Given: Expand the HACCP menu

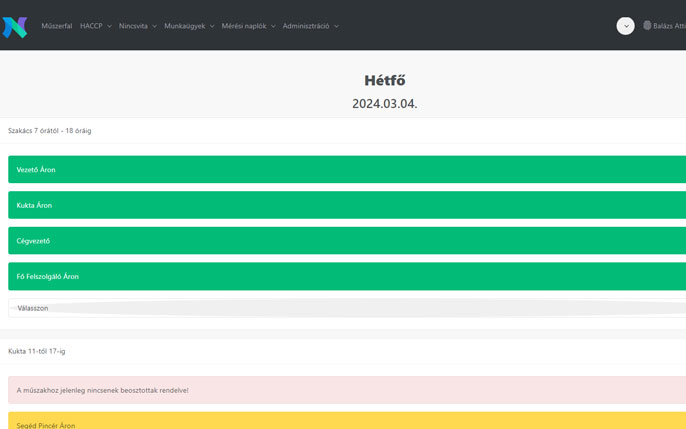Looking at the screenshot, I should [x=95, y=26].
